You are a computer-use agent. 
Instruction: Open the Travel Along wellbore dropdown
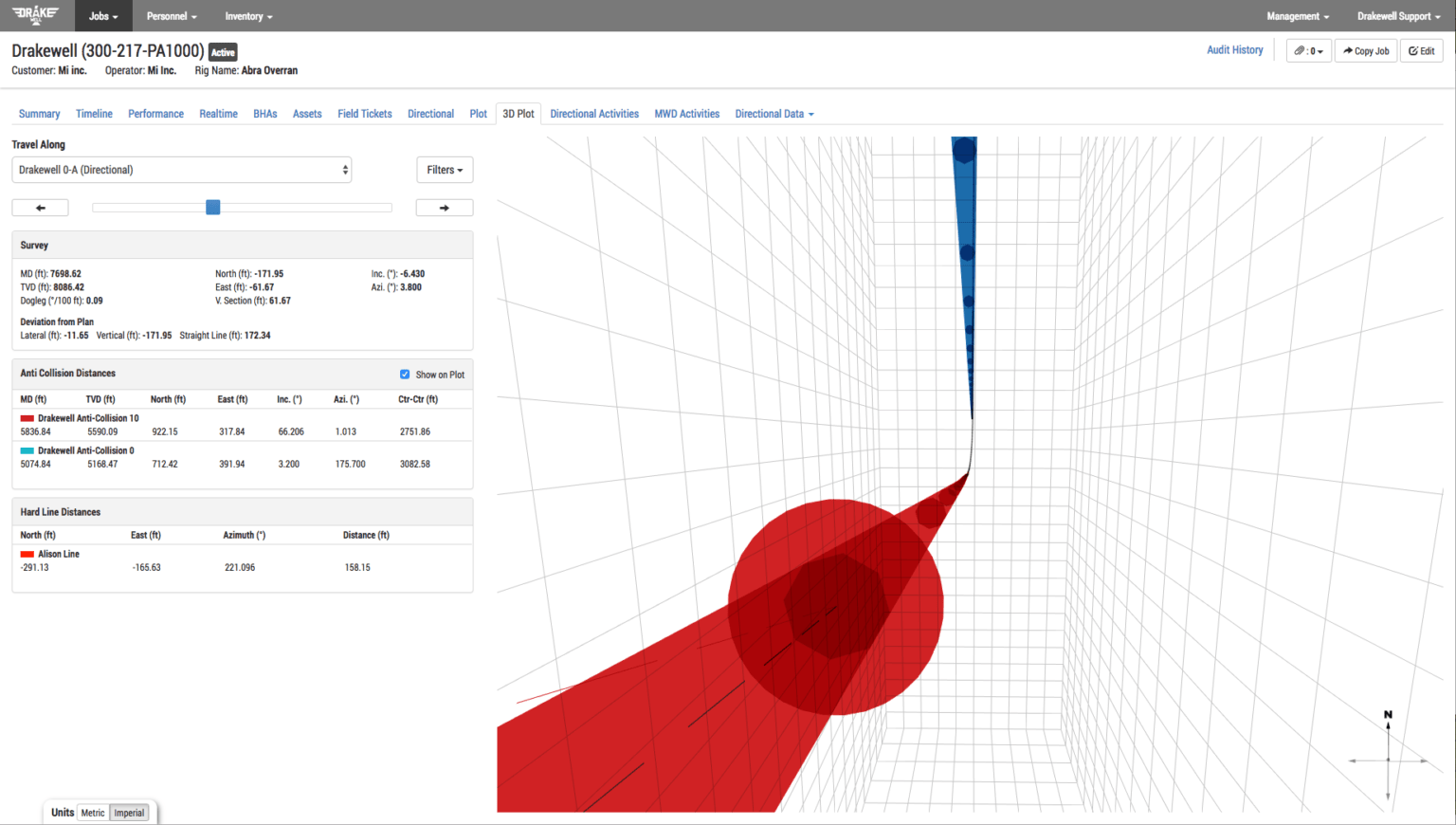[182, 170]
